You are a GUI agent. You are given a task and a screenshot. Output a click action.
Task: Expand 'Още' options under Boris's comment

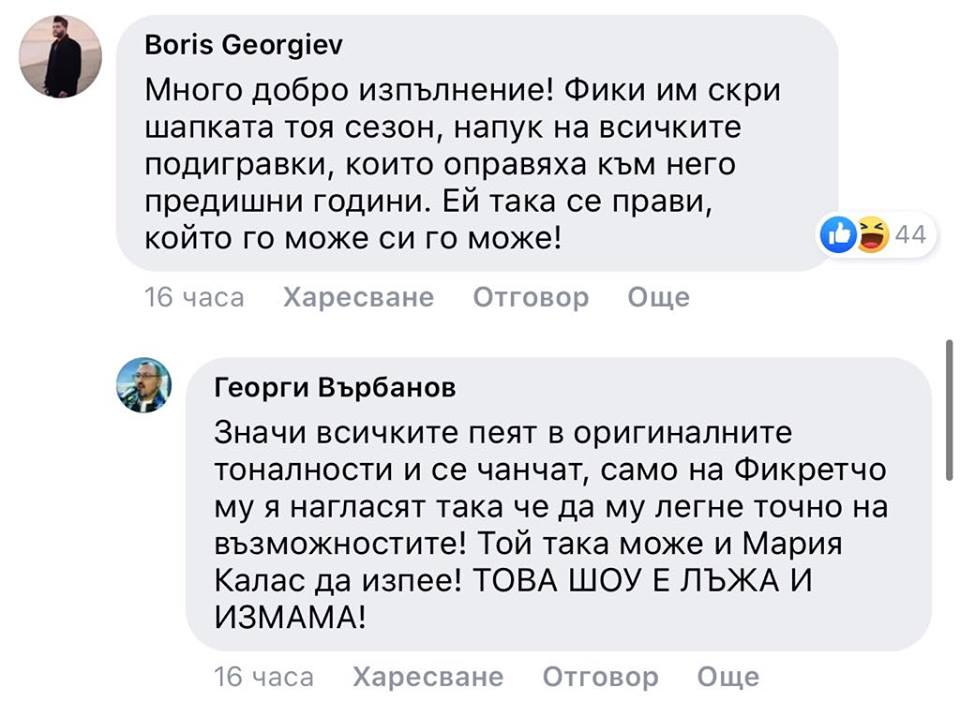click(x=659, y=297)
